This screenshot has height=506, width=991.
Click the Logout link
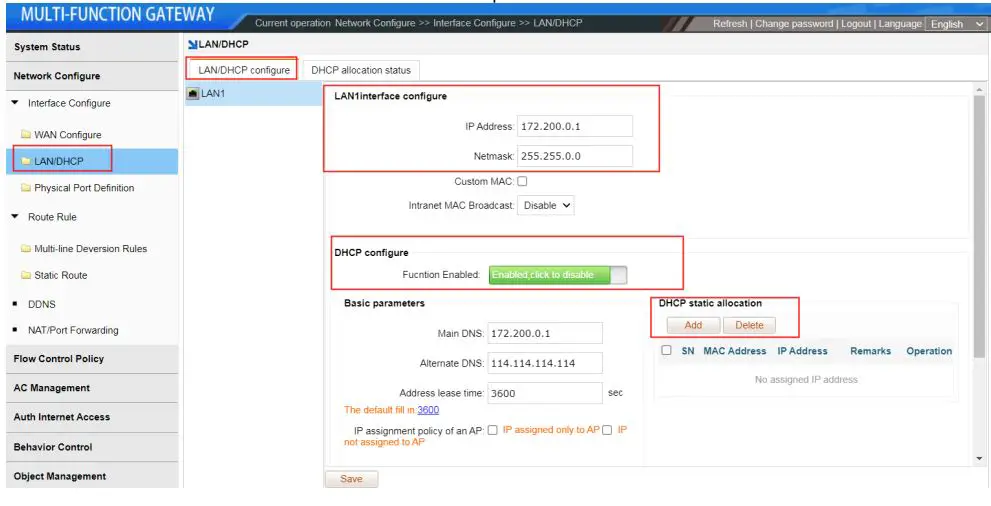tap(856, 23)
